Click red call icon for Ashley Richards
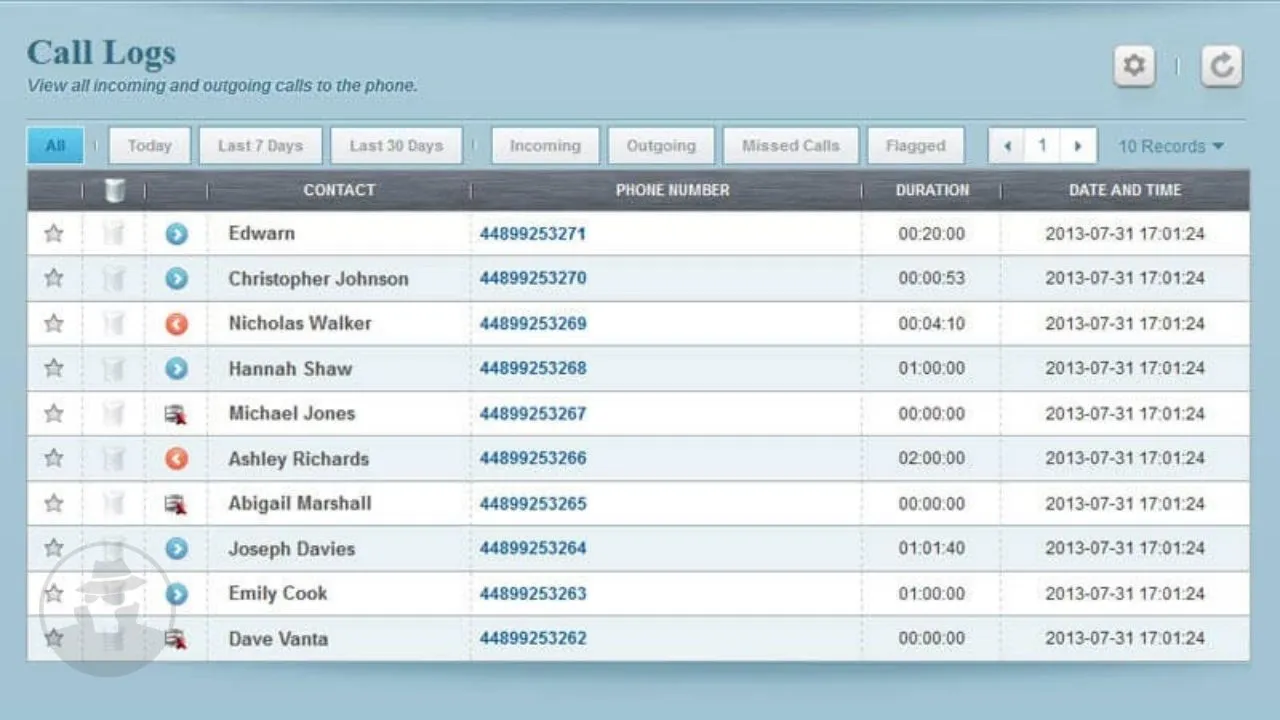The image size is (1280, 720). pyautogui.click(x=176, y=459)
